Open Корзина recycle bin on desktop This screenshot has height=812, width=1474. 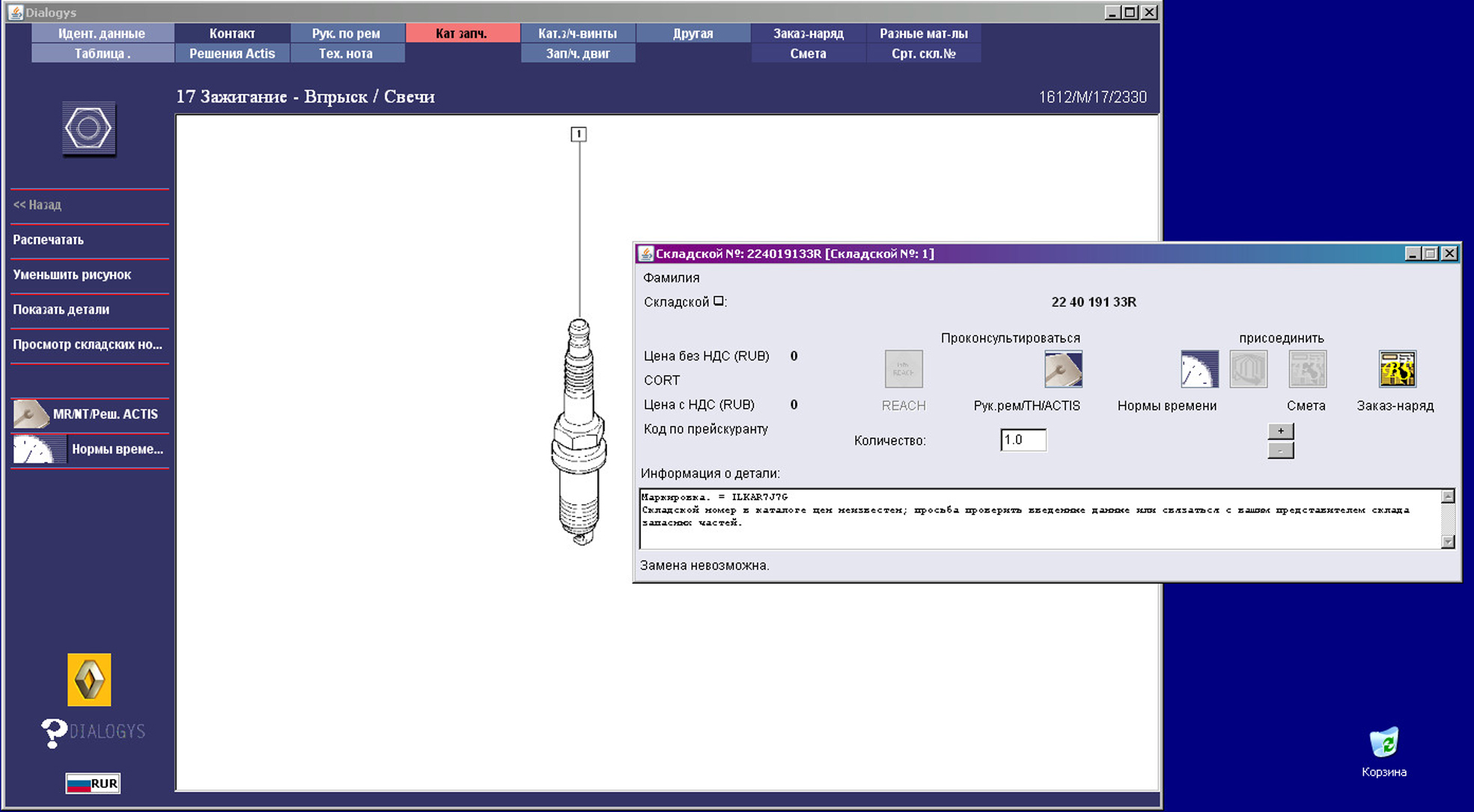pos(1383,744)
